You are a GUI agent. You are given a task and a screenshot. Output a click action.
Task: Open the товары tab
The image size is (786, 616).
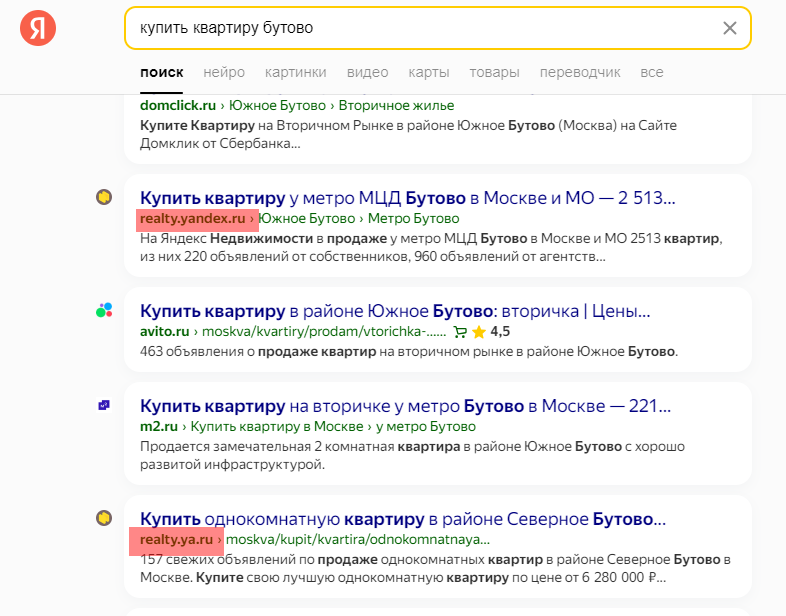(494, 72)
